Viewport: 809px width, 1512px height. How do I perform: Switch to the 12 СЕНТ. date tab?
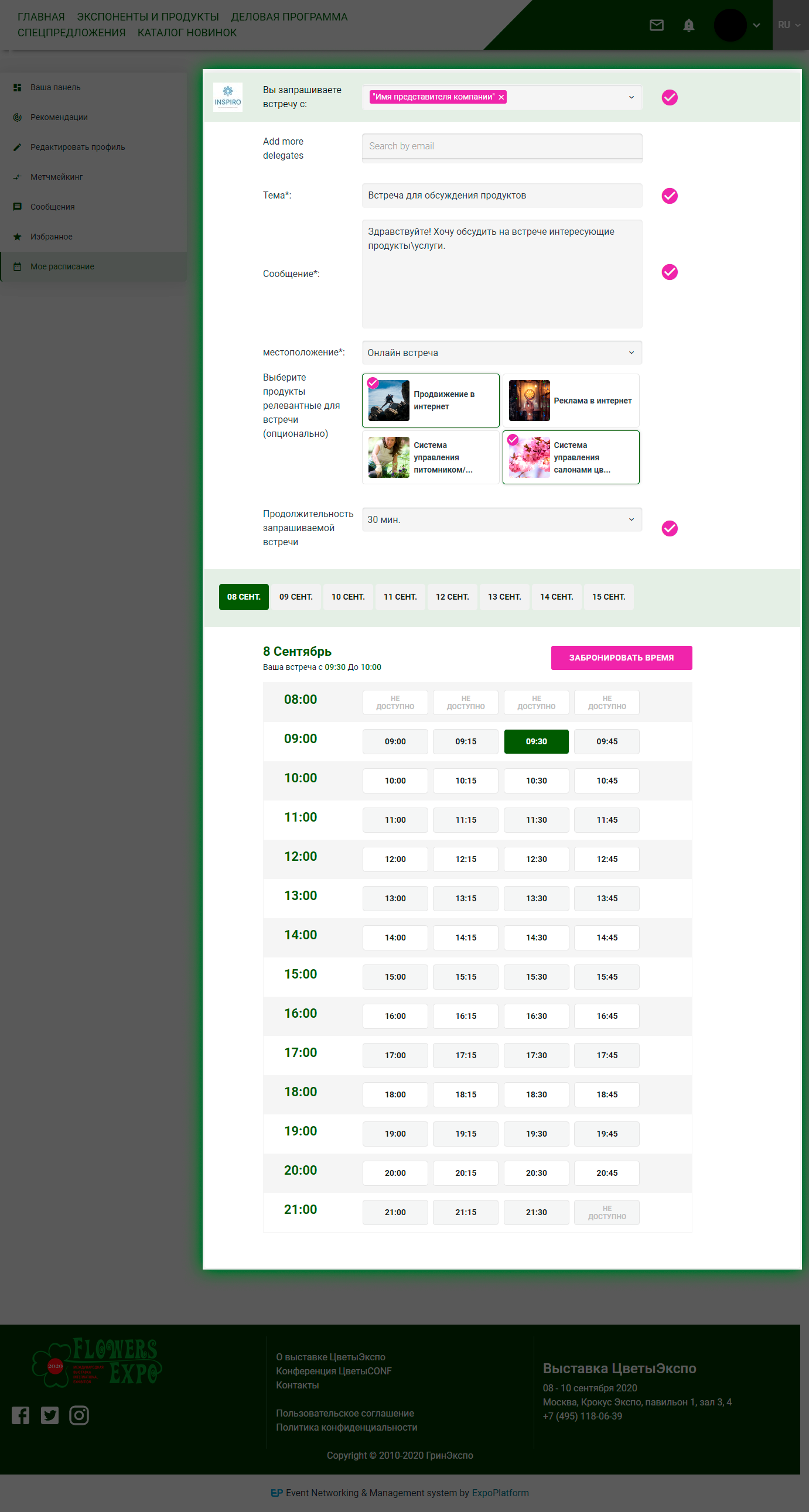pyautogui.click(x=452, y=597)
